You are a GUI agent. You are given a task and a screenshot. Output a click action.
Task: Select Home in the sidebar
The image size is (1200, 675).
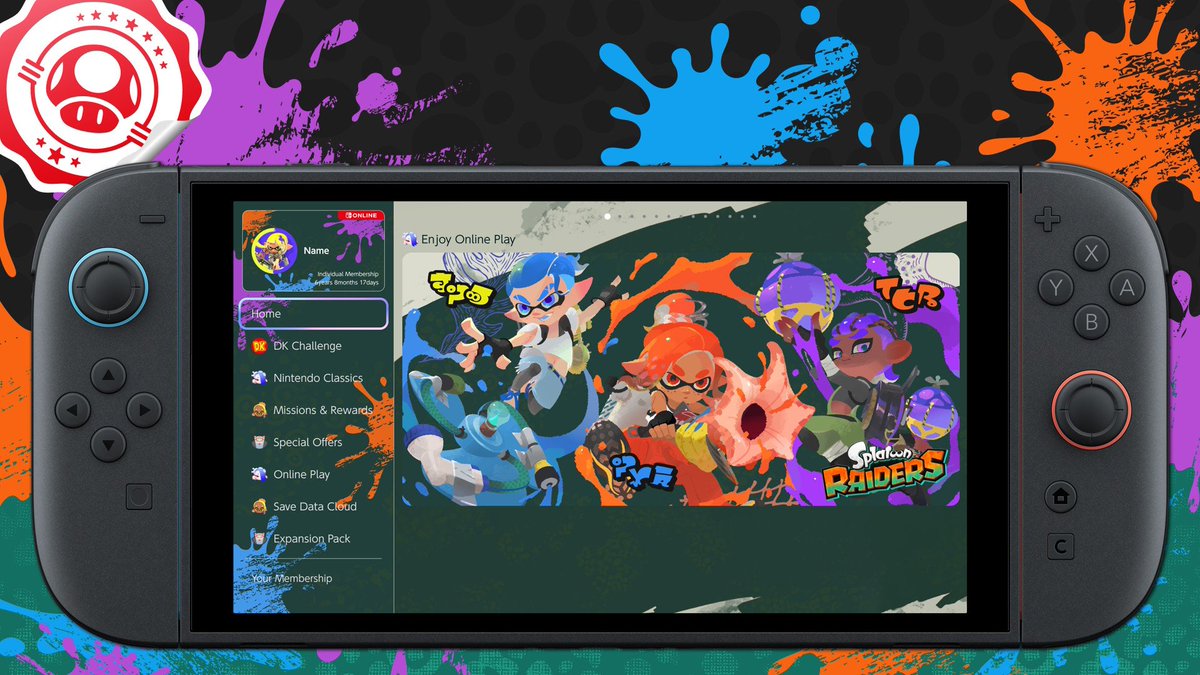click(313, 314)
